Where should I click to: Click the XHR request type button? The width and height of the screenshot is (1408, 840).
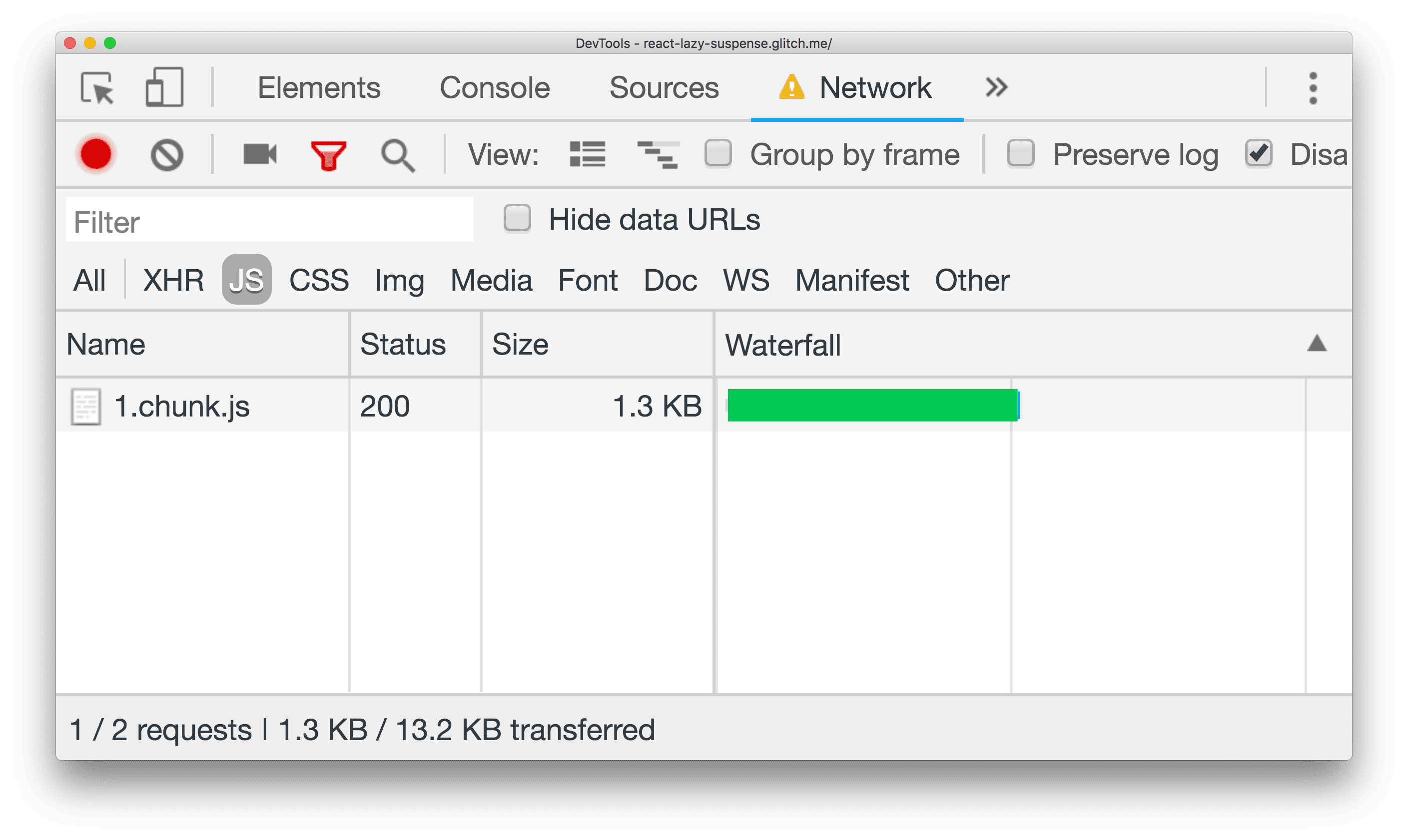click(171, 280)
